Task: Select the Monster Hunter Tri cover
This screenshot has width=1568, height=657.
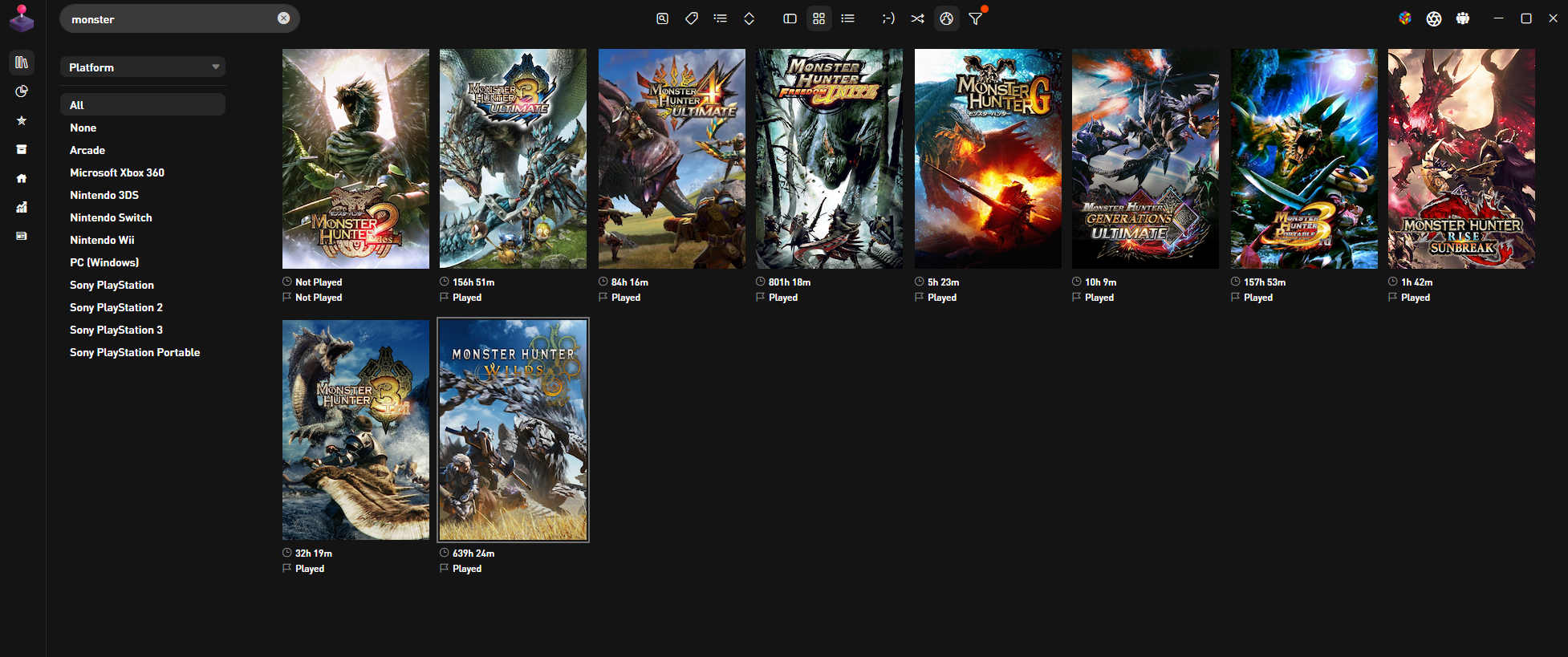Action: coord(355,430)
